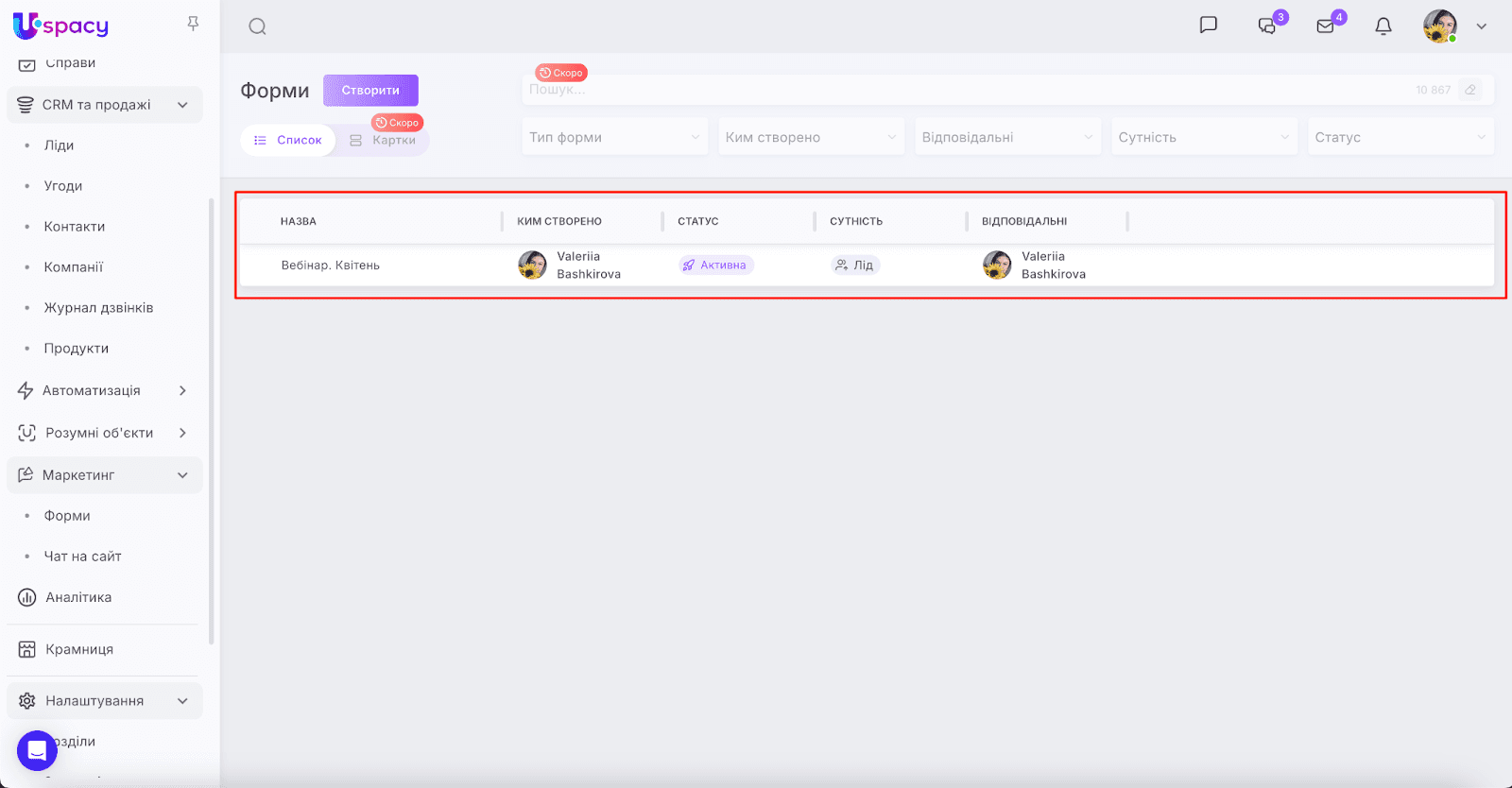Open the mail icon with badge 4
Screen dimensions: 1512x788
click(1326, 26)
